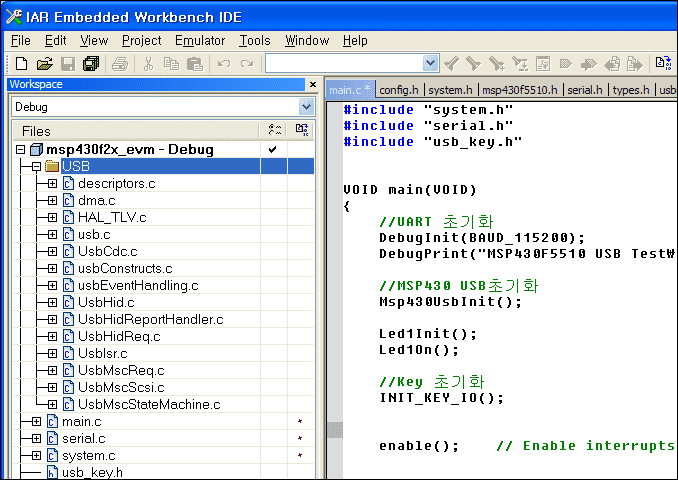The width and height of the screenshot is (678, 480).
Task: Select the main.c editor tab
Action: tap(349, 90)
